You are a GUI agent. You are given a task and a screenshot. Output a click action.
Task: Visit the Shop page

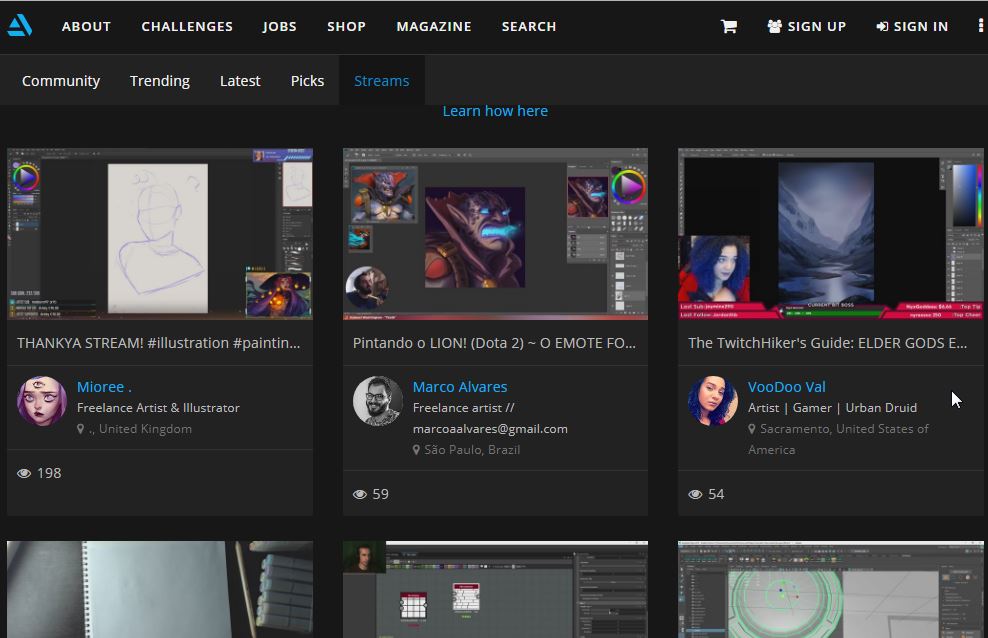click(347, 26)
